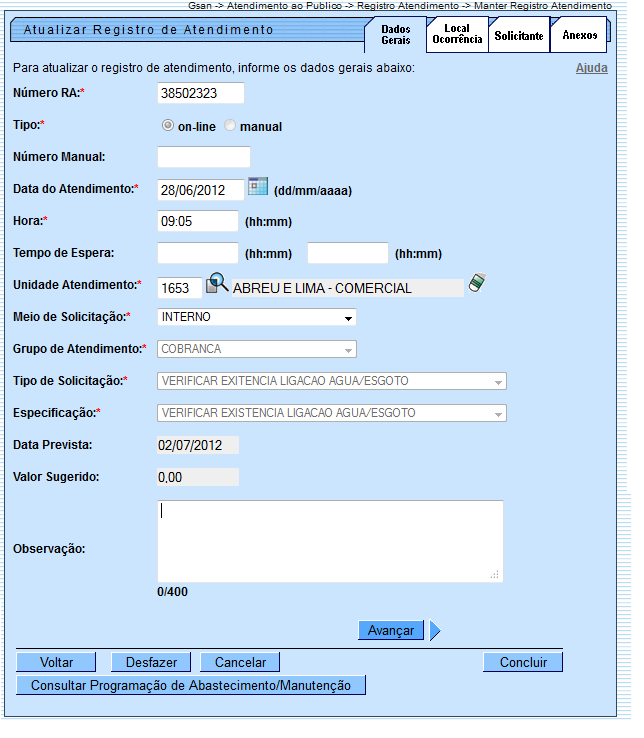Click the Avançar button
This screenshot has width=644, height=738.
click(x=391, y=631)
